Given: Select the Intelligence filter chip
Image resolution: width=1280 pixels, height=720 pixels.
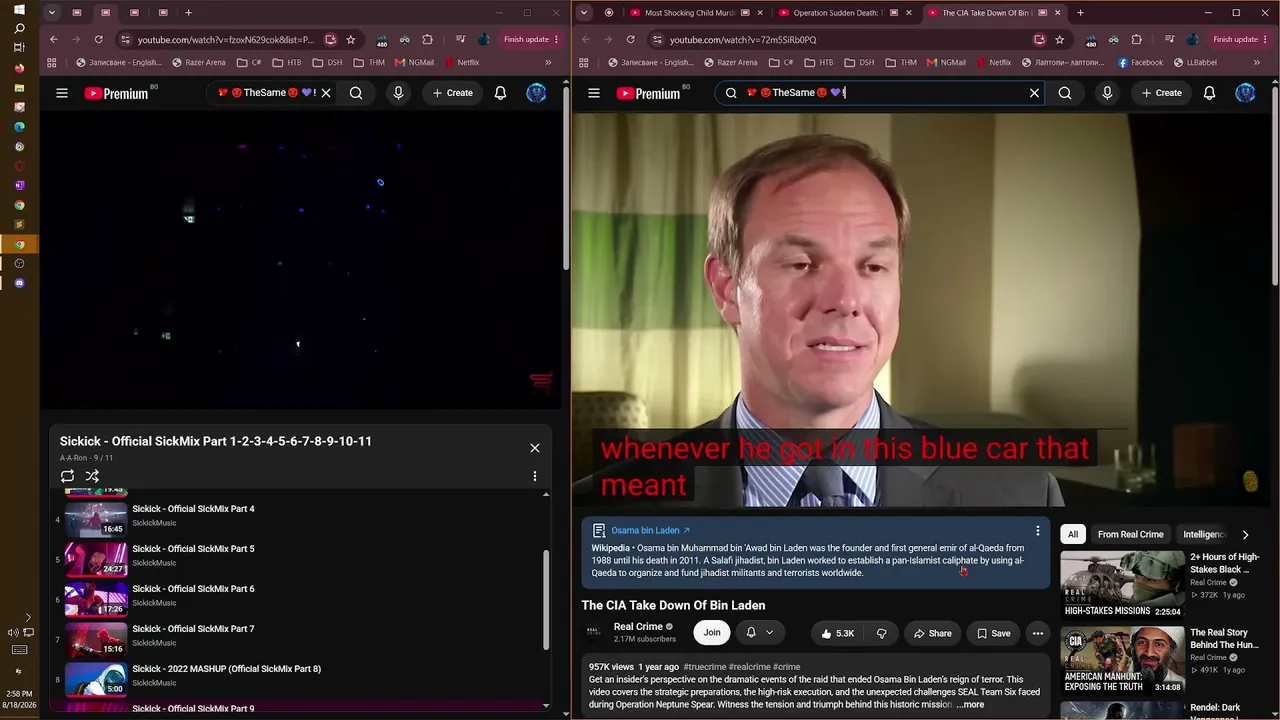Looking at the screenshot, I should click(x=1203, y=535).
